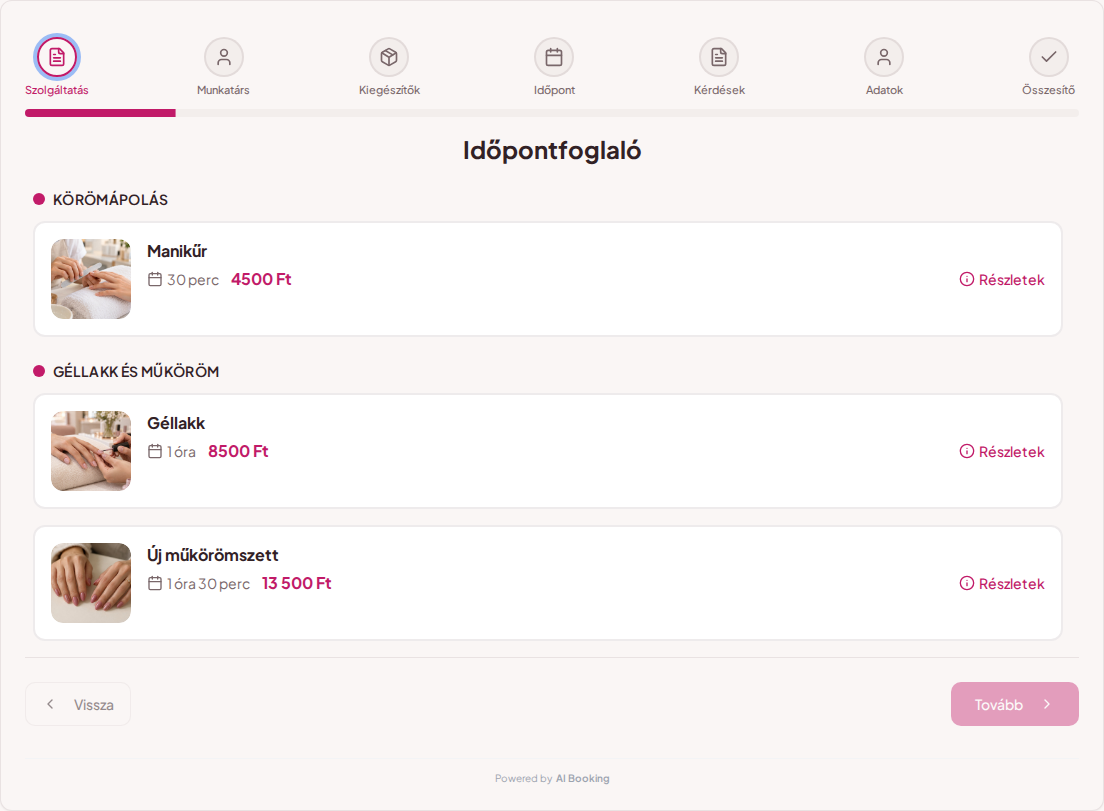Select the Géllakk service thumbnail
1104x811 pixels.
pyautogui.click(x=91, y=451)
